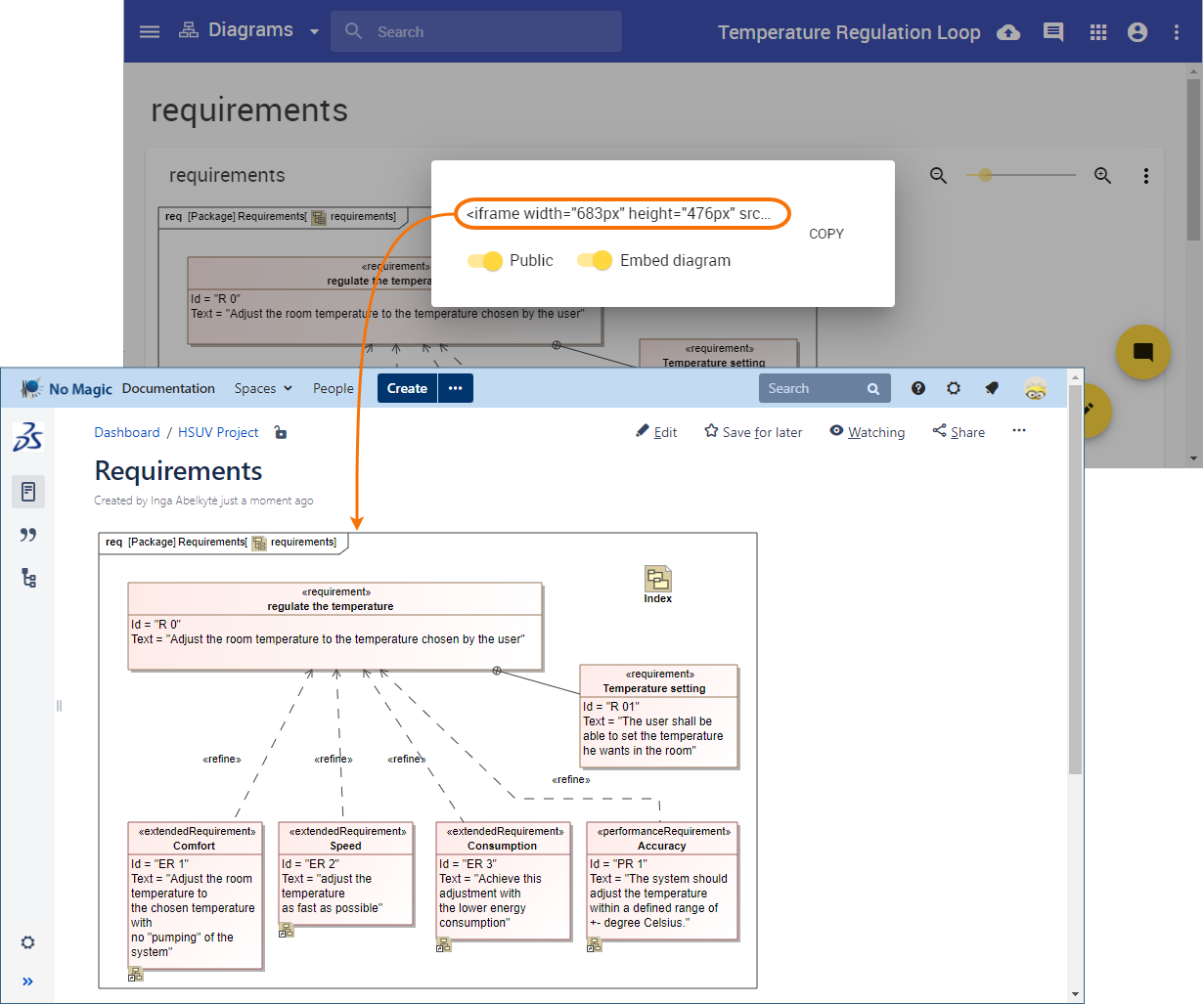The height and width of the screenshot is (1004, 1204).
Task: Click the icon below Comfort box
Action: point(136,975)
